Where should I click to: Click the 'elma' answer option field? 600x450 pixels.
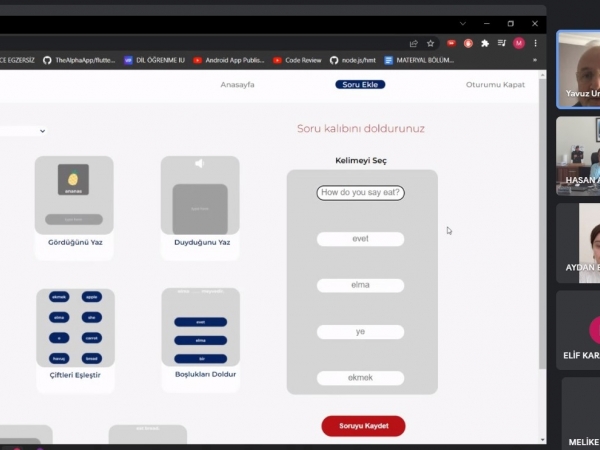(x=360, y=285)
